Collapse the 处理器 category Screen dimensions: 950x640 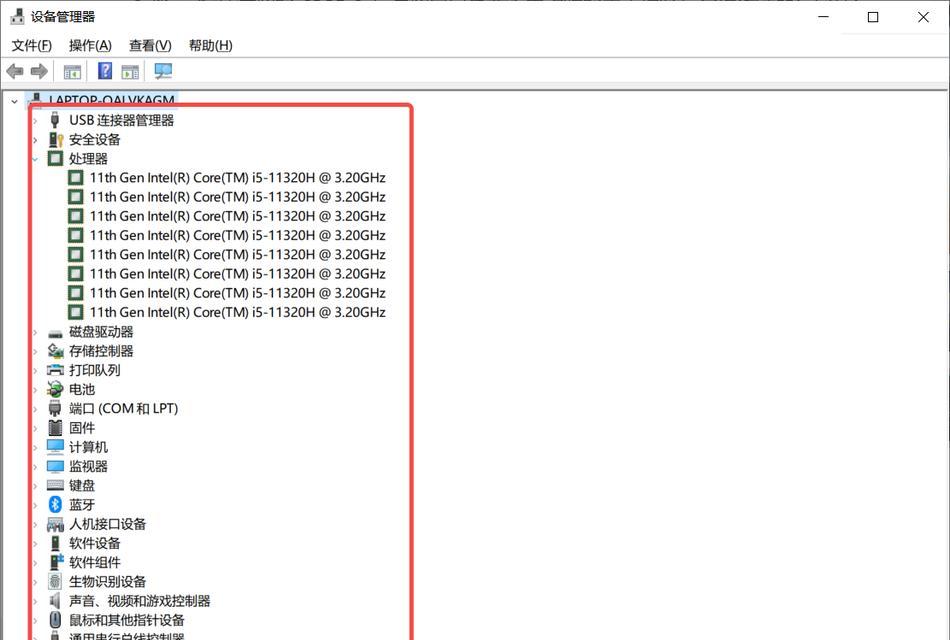[35, 159]
